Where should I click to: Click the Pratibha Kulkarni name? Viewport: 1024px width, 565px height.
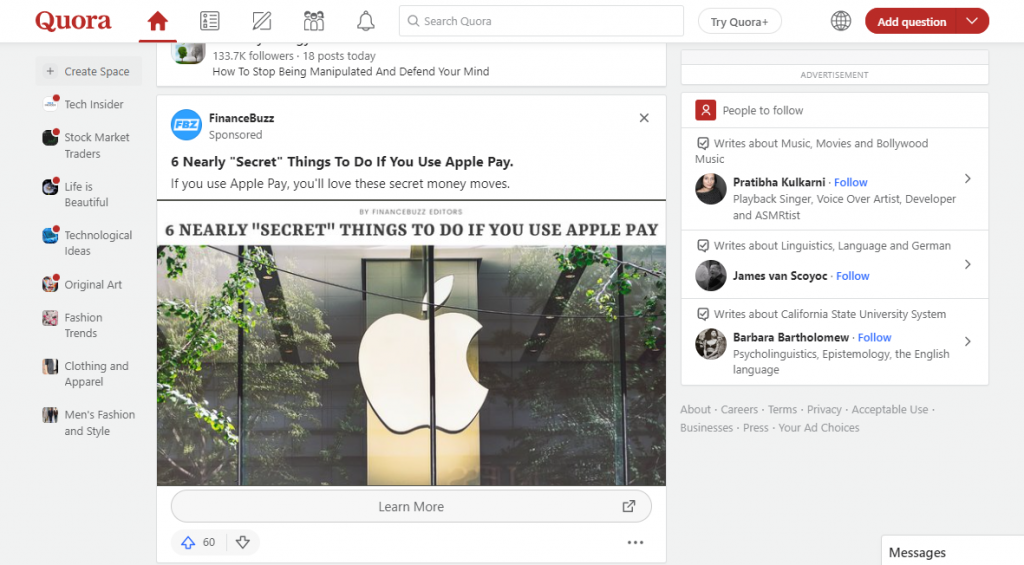click(779, 182)
